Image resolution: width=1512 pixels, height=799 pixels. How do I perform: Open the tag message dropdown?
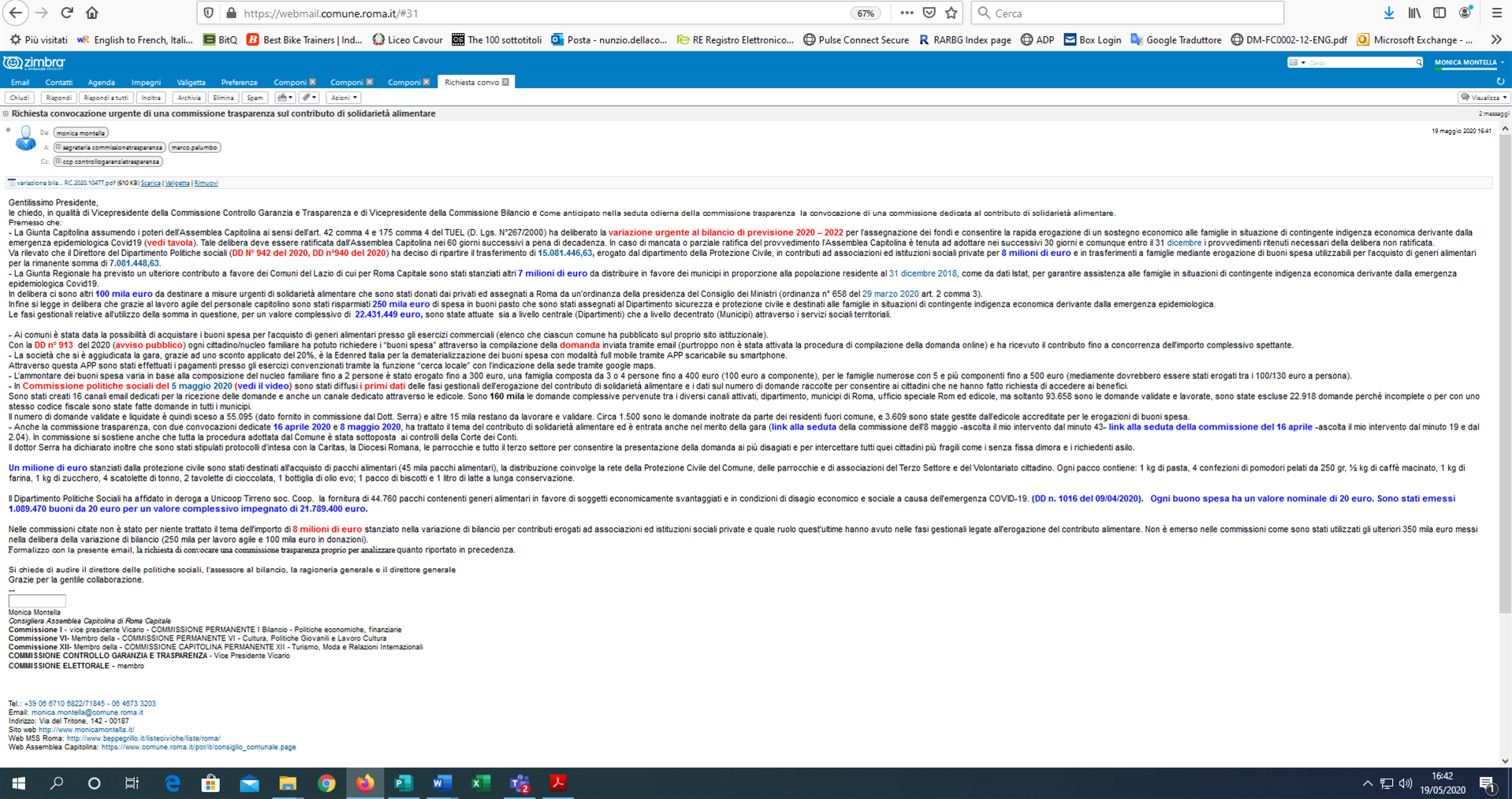point(309,98)
